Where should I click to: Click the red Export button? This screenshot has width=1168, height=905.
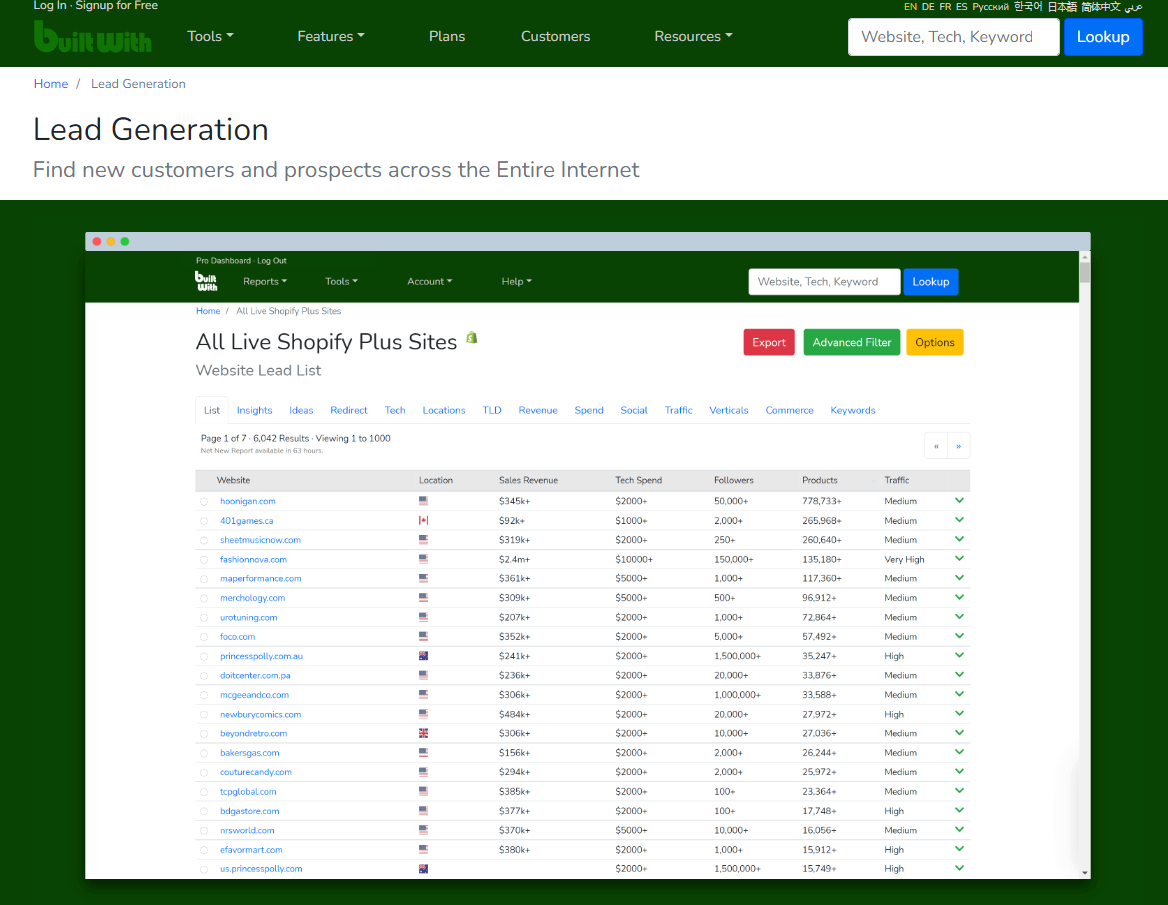tap(769, 343)
